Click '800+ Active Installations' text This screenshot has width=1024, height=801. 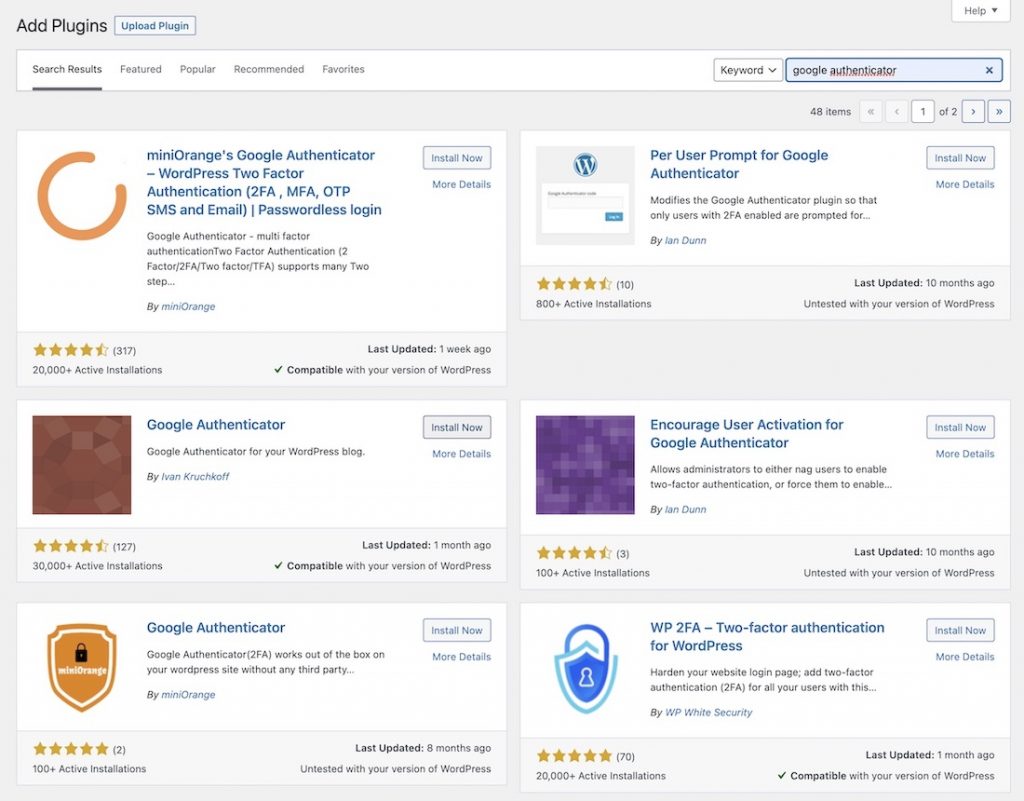593,304
